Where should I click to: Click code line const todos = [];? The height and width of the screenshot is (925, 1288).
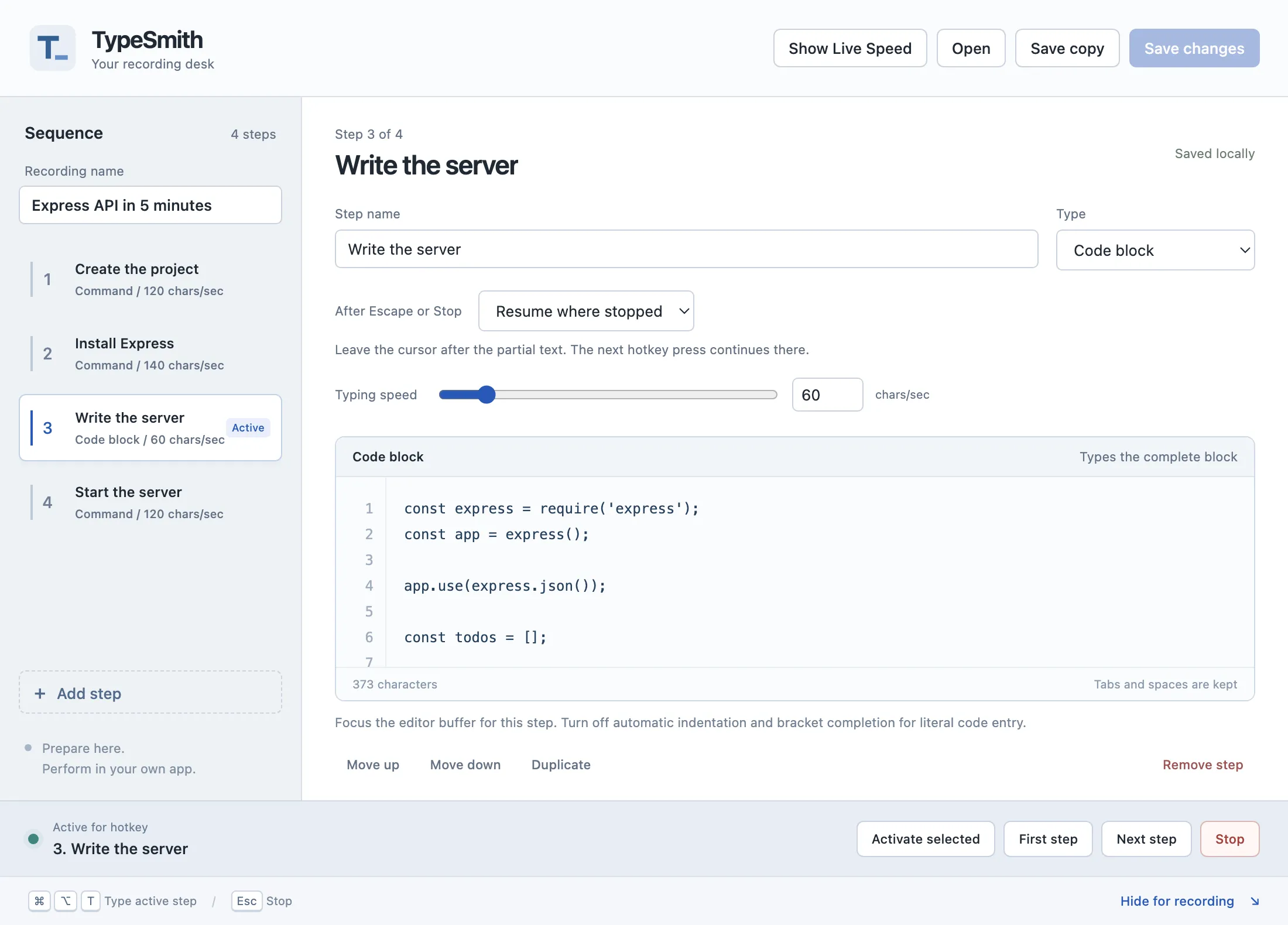pyautogui.click(x=475, y=637)
